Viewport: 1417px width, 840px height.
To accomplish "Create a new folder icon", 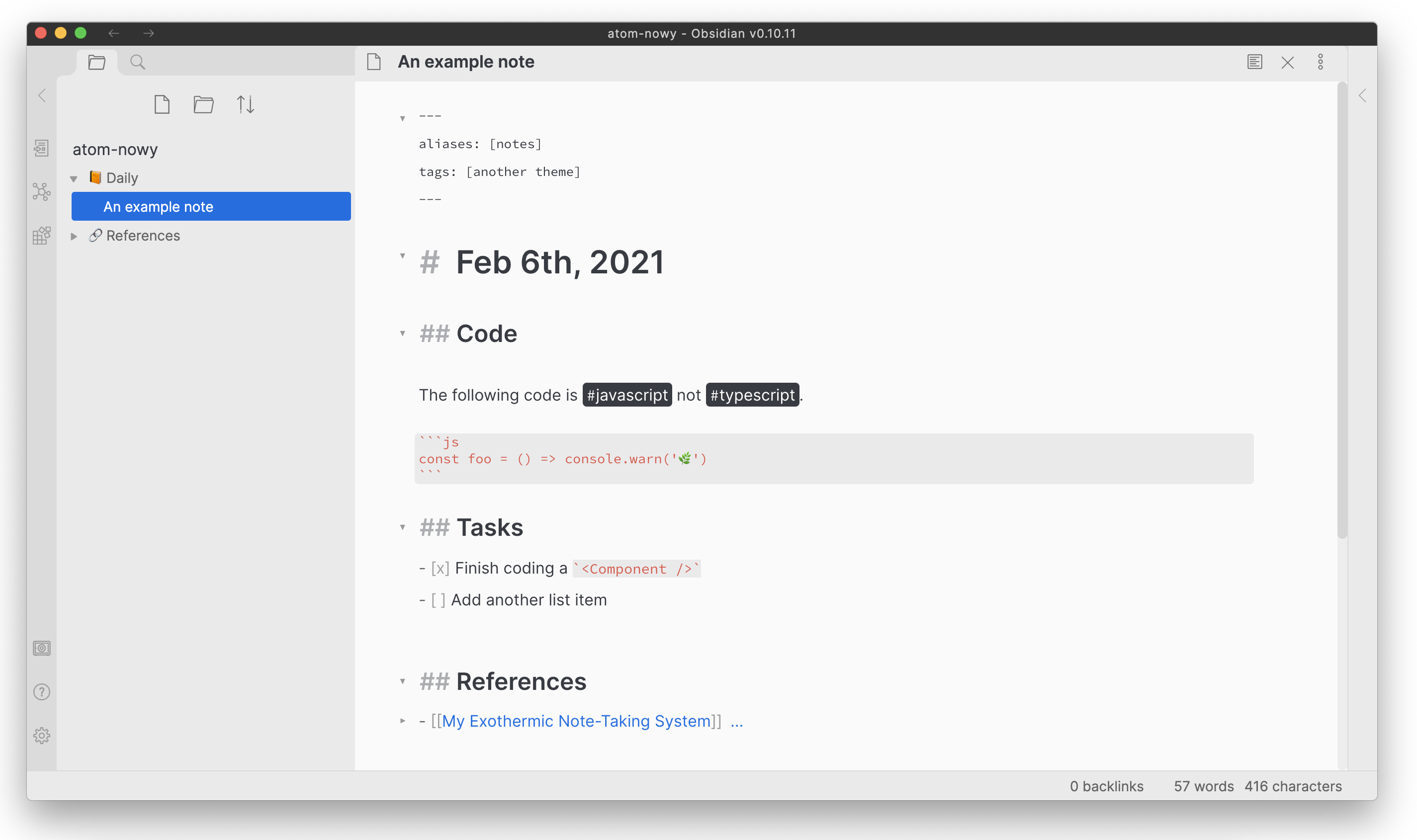I will pyautogui.click(x=203, y=105).
